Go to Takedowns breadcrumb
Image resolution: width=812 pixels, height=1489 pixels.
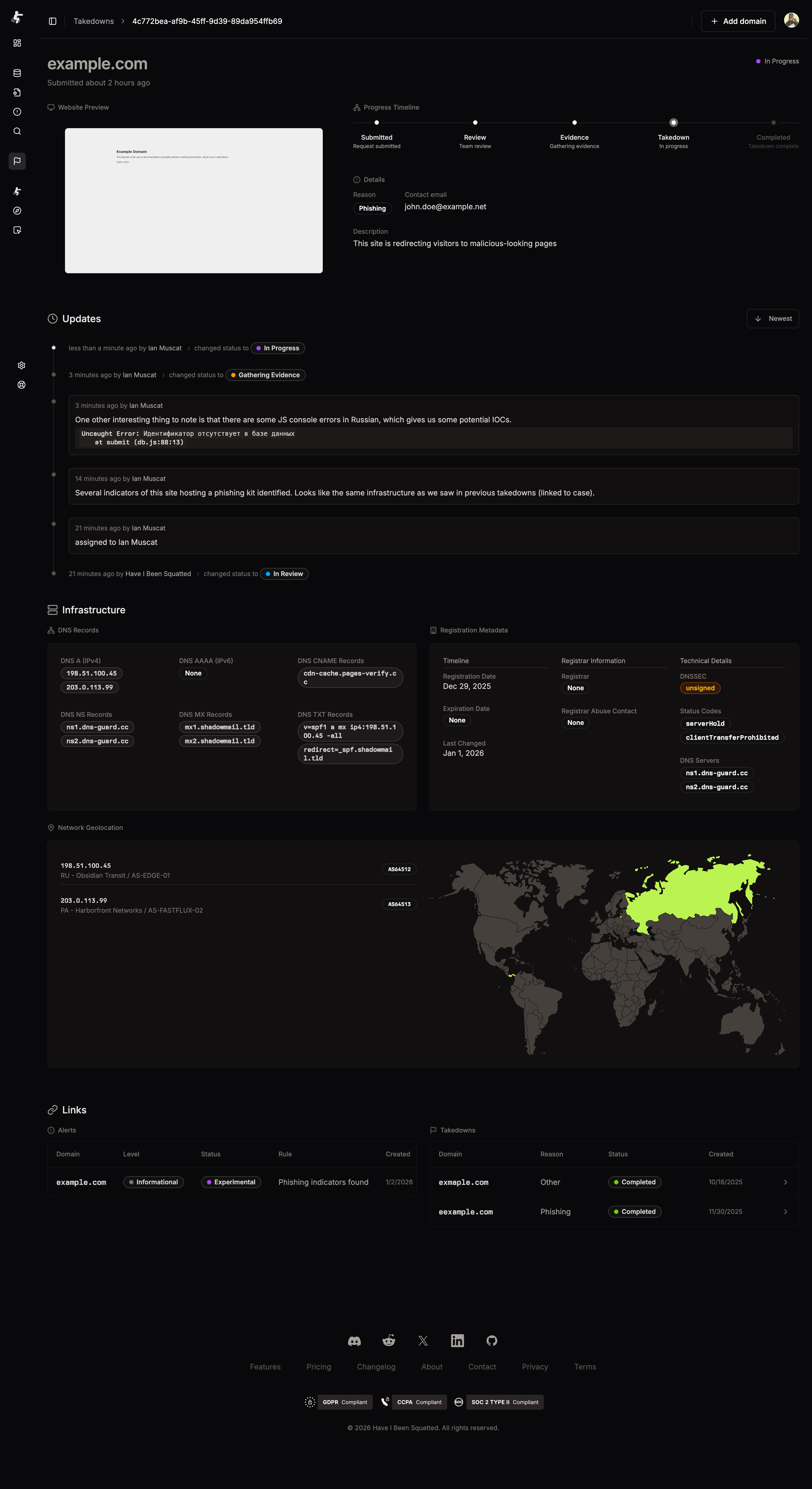click(x=93, y=21)
